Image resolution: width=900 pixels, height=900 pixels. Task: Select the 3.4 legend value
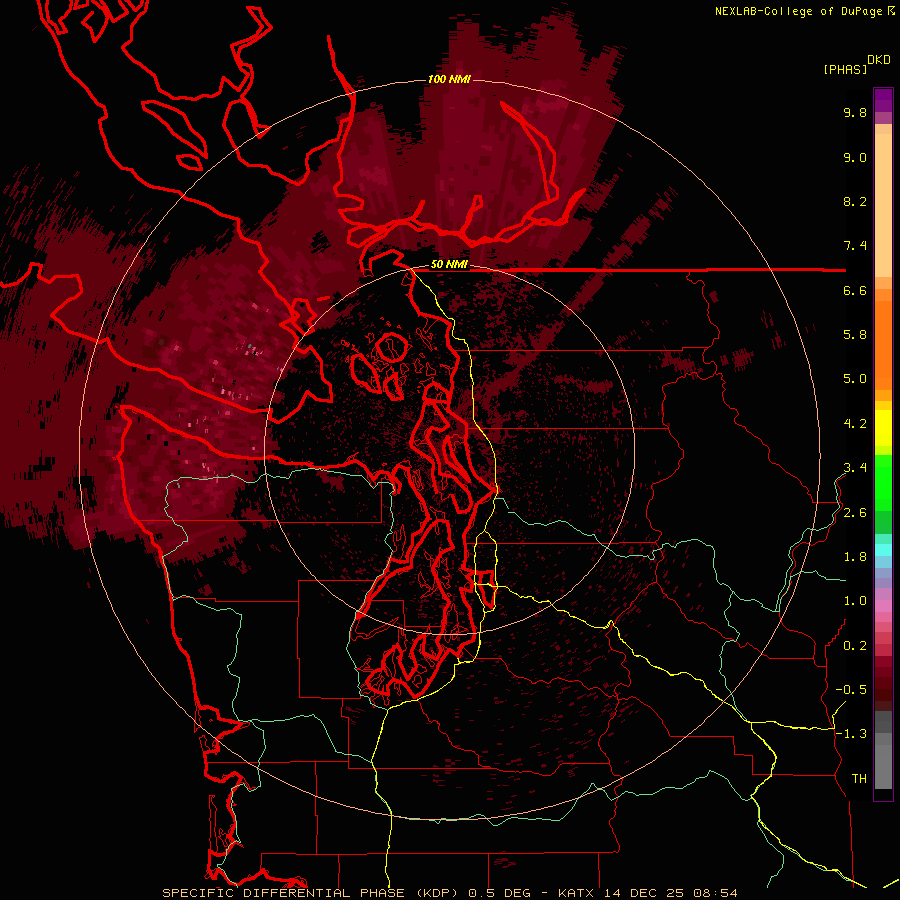(x=855, y=468)
